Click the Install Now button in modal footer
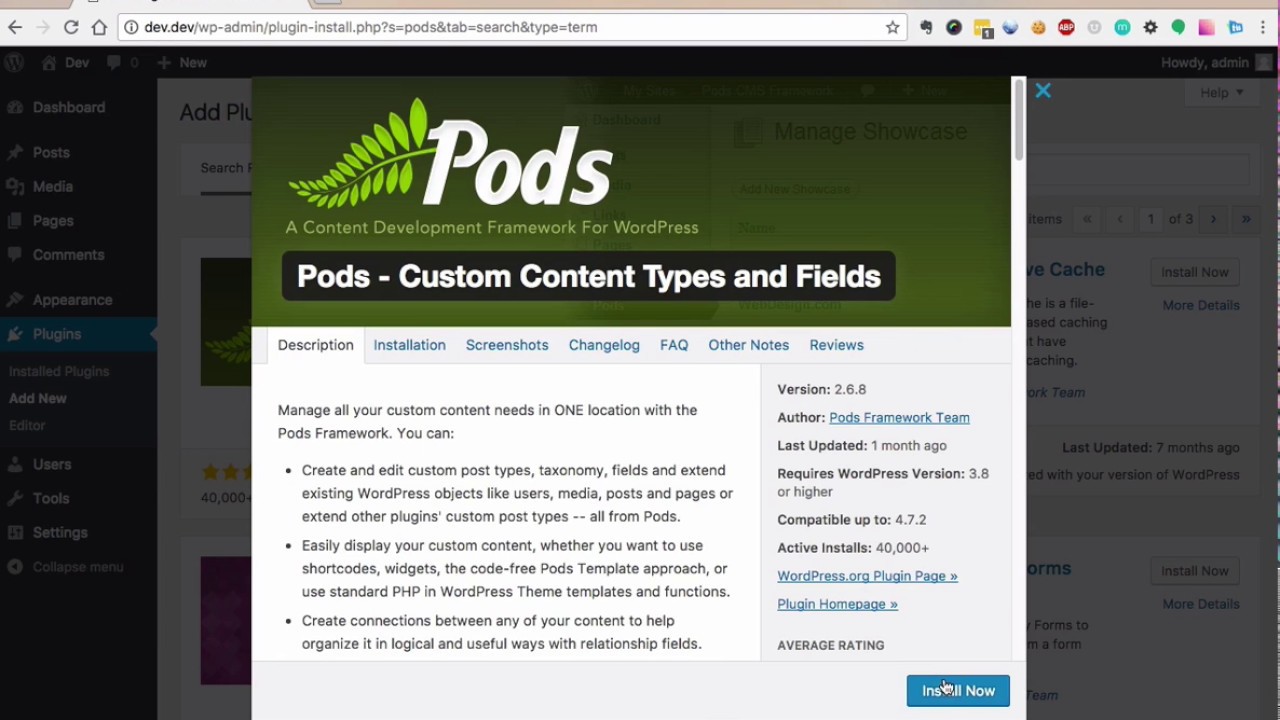The height and width of the screenshot is (720, 1280). [958, 691]
